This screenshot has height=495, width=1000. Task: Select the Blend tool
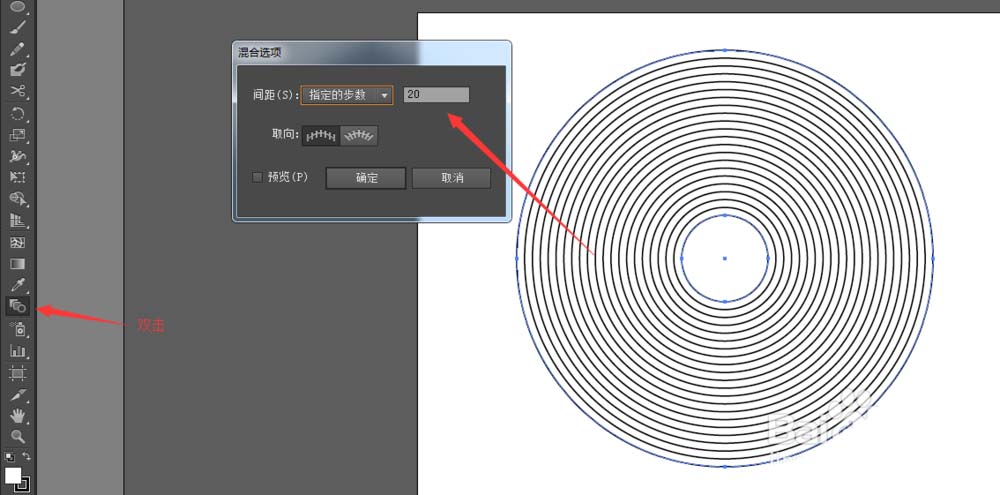(18, 306)
